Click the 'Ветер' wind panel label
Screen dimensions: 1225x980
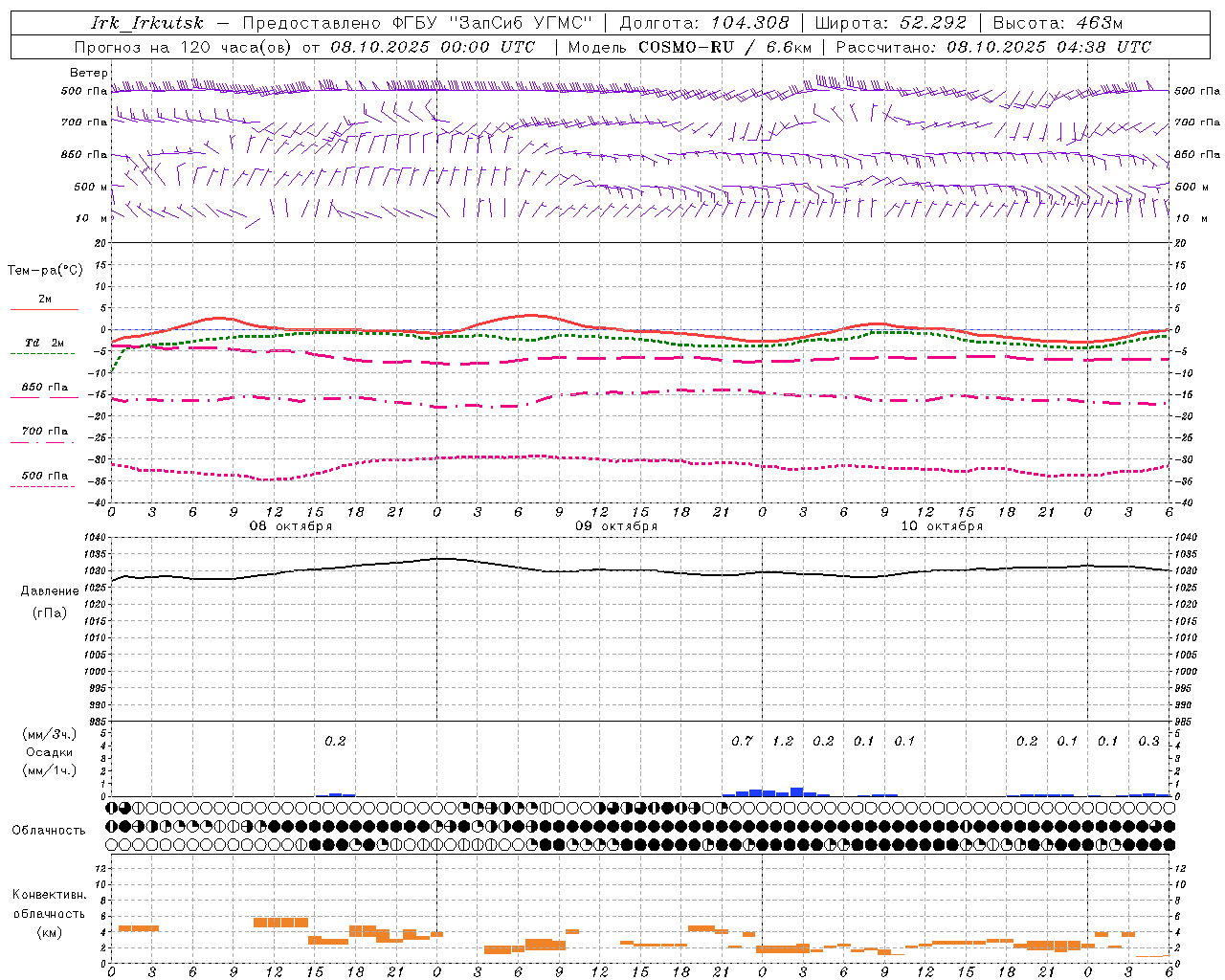(89, 73)
